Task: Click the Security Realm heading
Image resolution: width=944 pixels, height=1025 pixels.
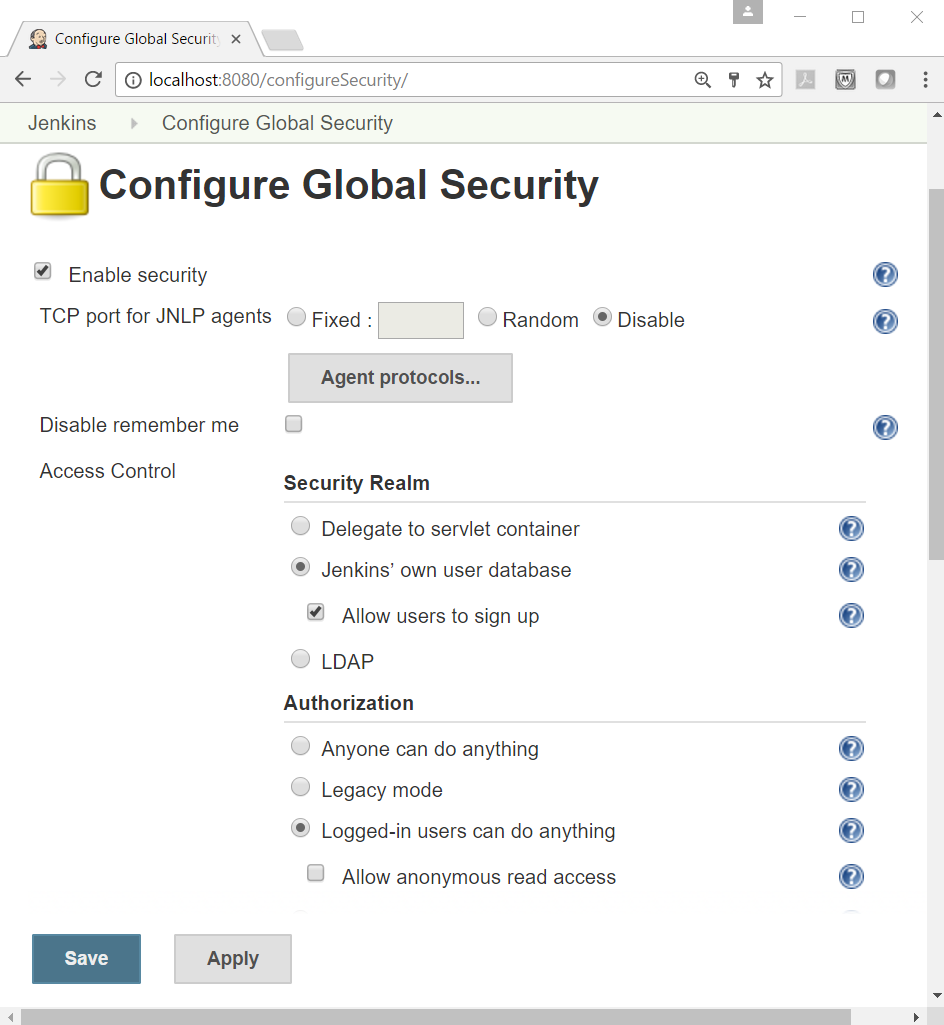Action: click(357, 483)
